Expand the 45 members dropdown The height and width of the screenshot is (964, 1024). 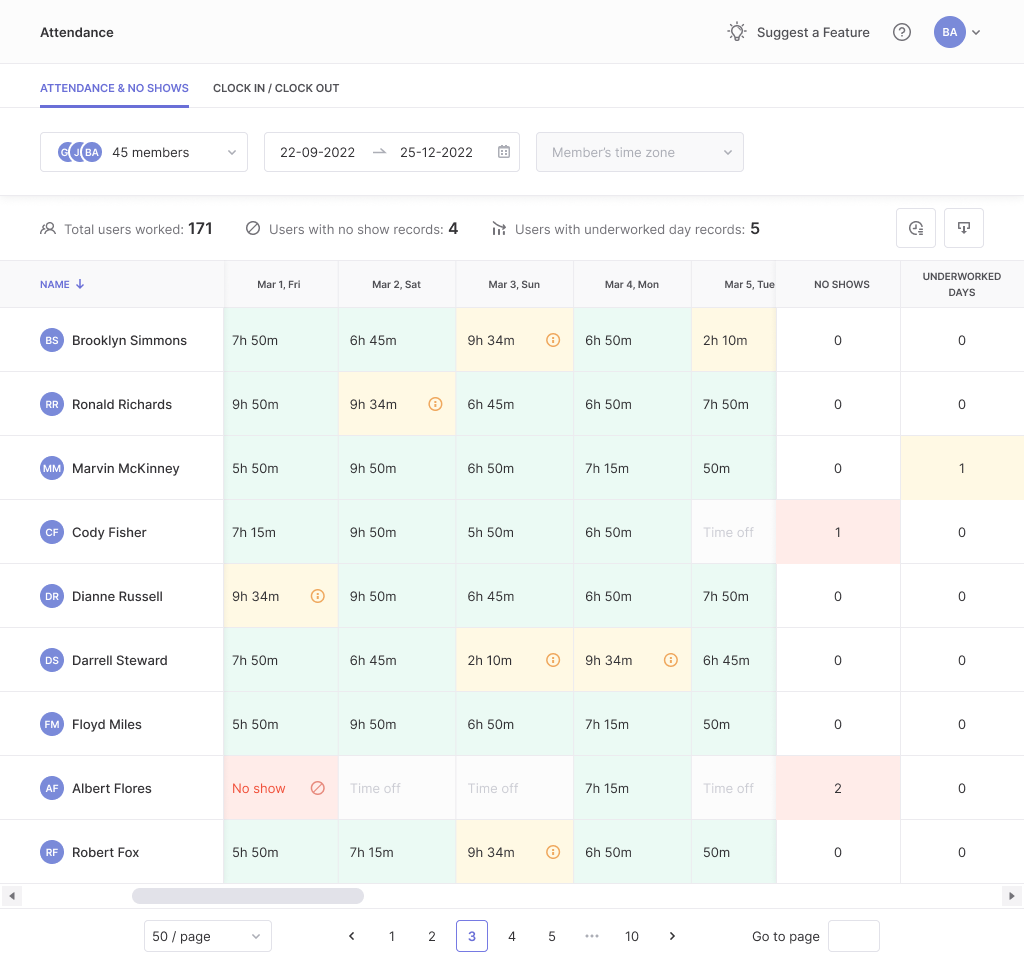coord(144,152)
